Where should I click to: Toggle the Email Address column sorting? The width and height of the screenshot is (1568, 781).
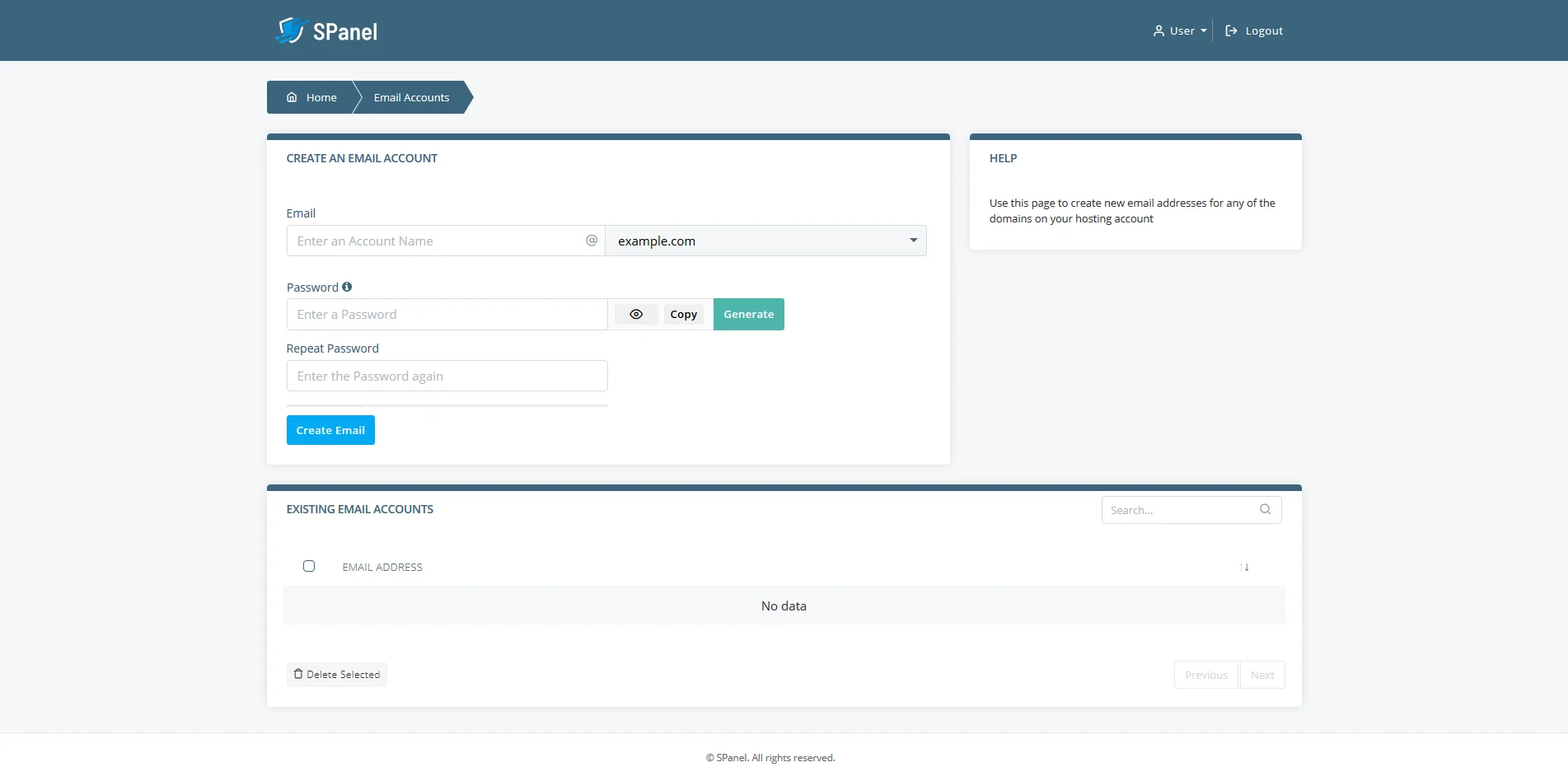(381, 567)
